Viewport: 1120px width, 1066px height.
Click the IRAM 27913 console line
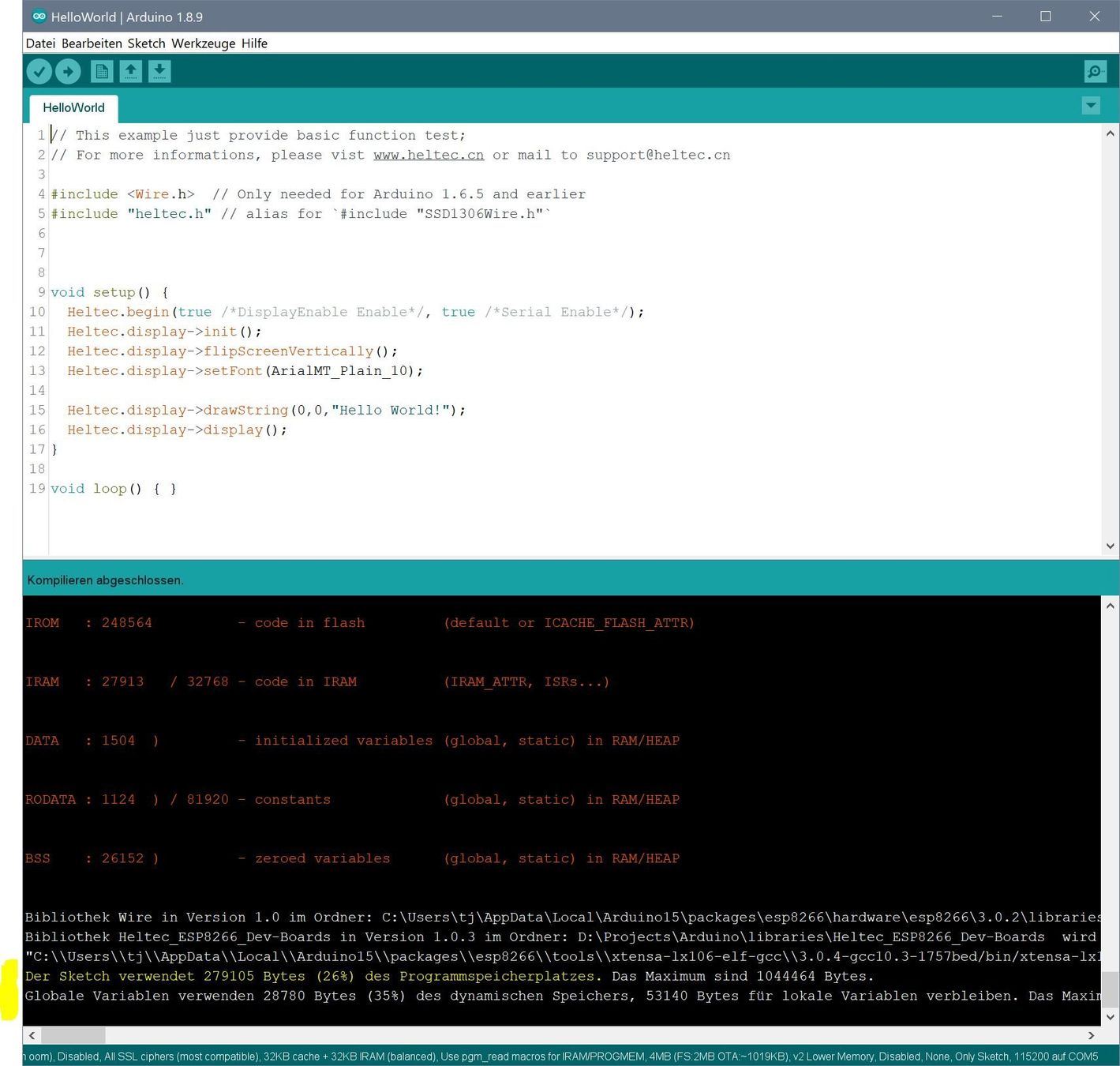[317, 682]
